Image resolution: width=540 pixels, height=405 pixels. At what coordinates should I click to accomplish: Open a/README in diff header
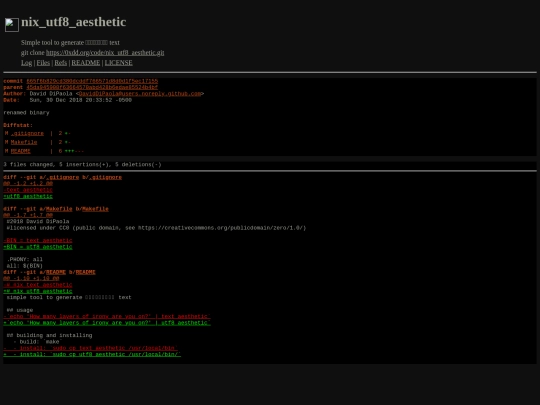tap(55, 272)
